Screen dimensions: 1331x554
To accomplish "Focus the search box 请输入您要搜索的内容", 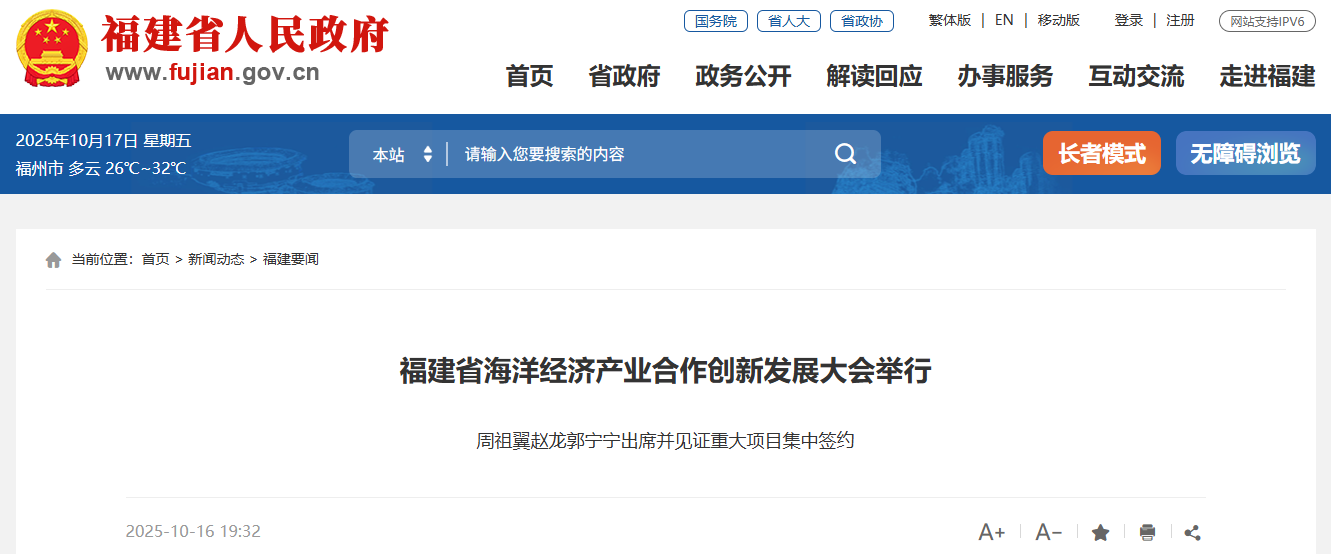I will click(640, 154).
